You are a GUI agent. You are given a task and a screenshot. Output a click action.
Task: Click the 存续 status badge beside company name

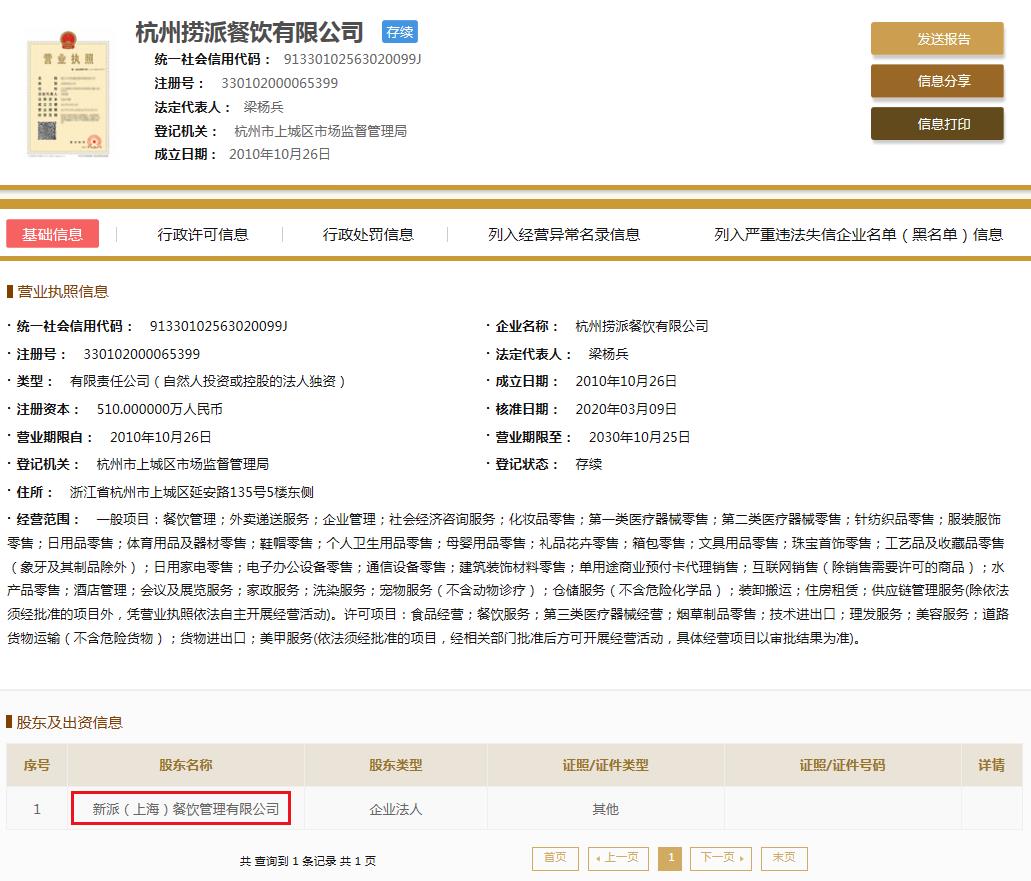click(x=400, y=32)
